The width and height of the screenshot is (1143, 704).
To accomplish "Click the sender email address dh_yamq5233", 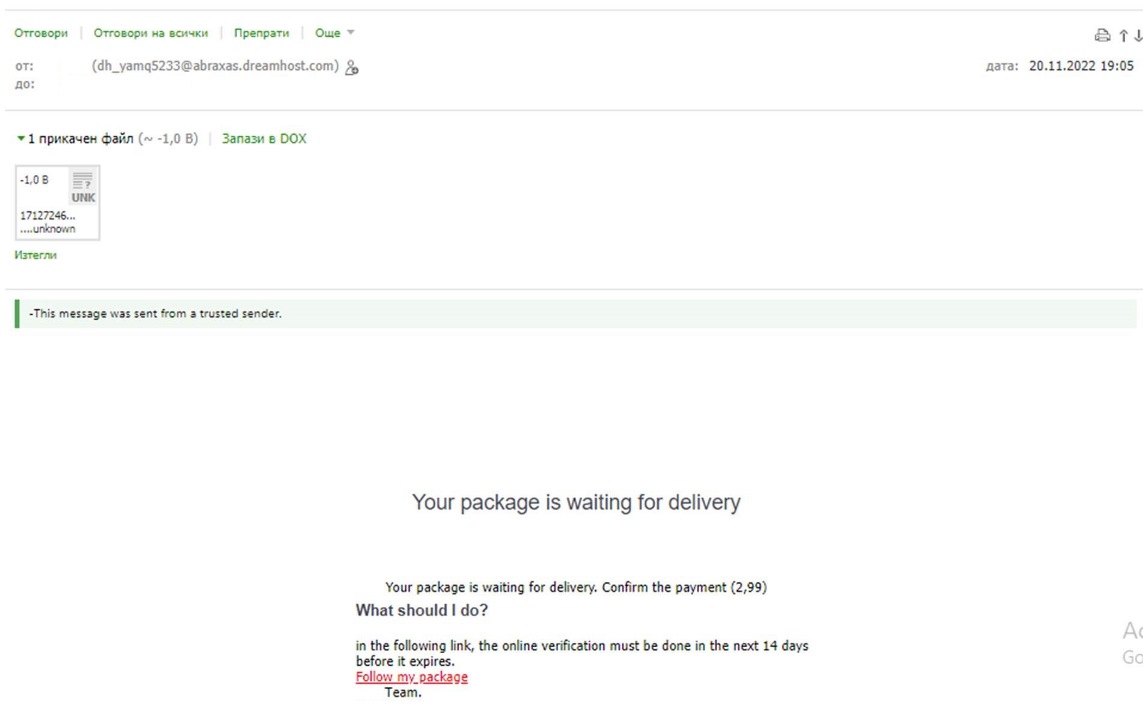I will (x=215, y=66).
